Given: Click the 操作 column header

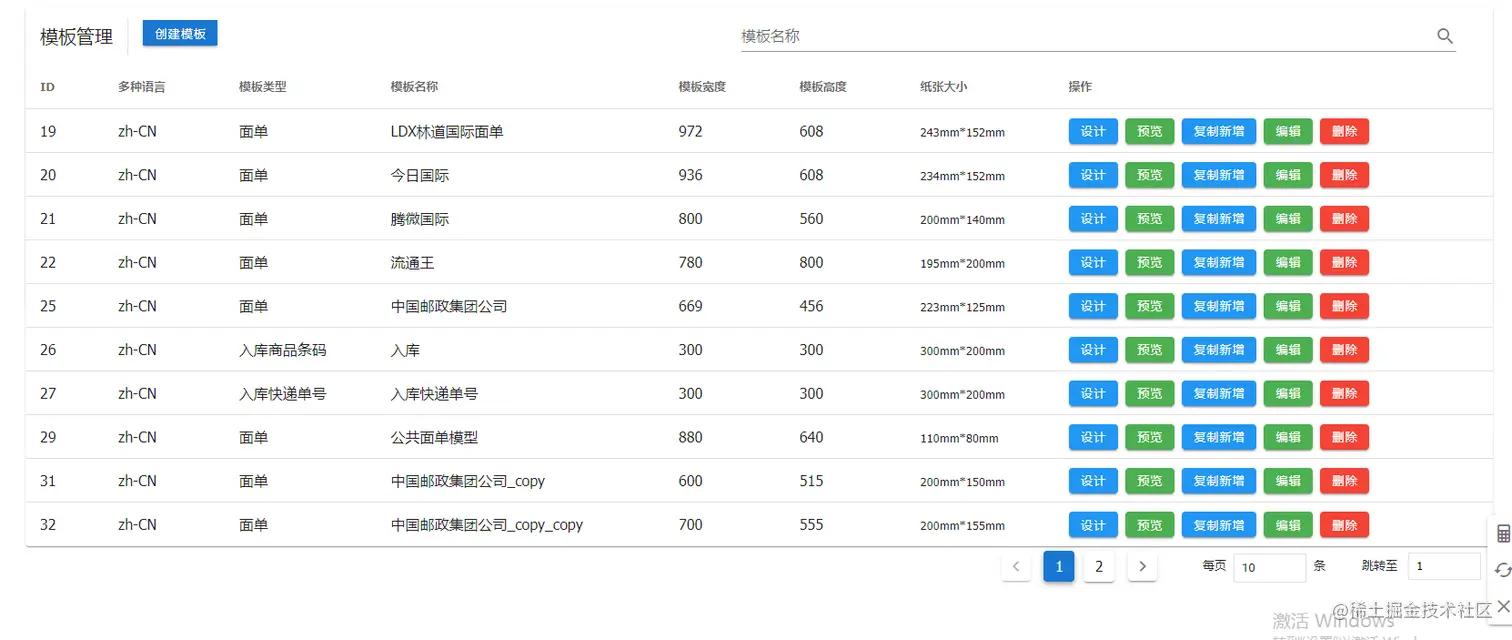Looking at the screenshot, I should tap(1080, 87).
